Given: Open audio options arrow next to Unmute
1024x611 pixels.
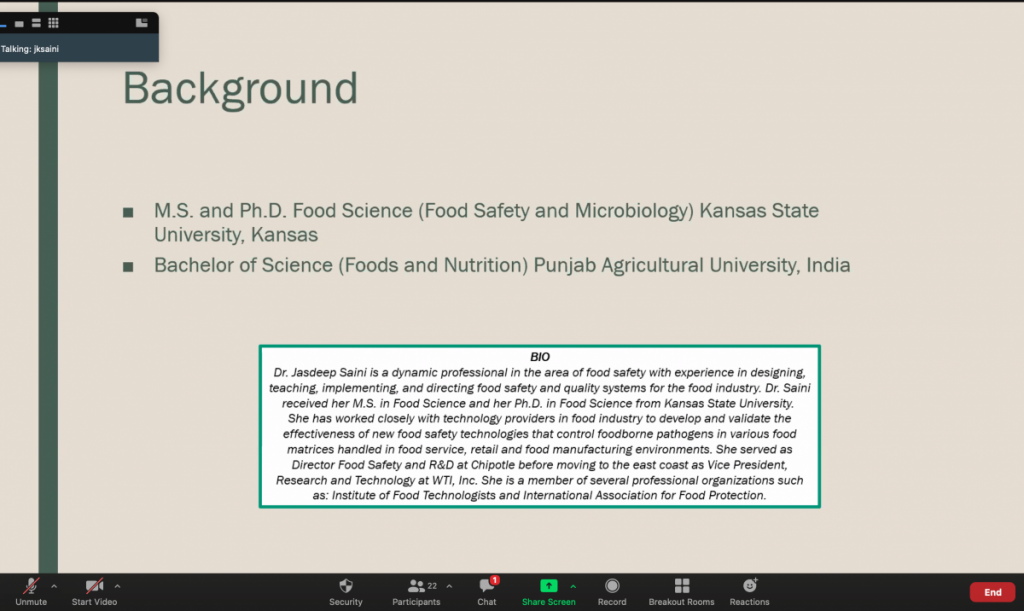Looking at the screenshot, I should (x=54, y=586).
